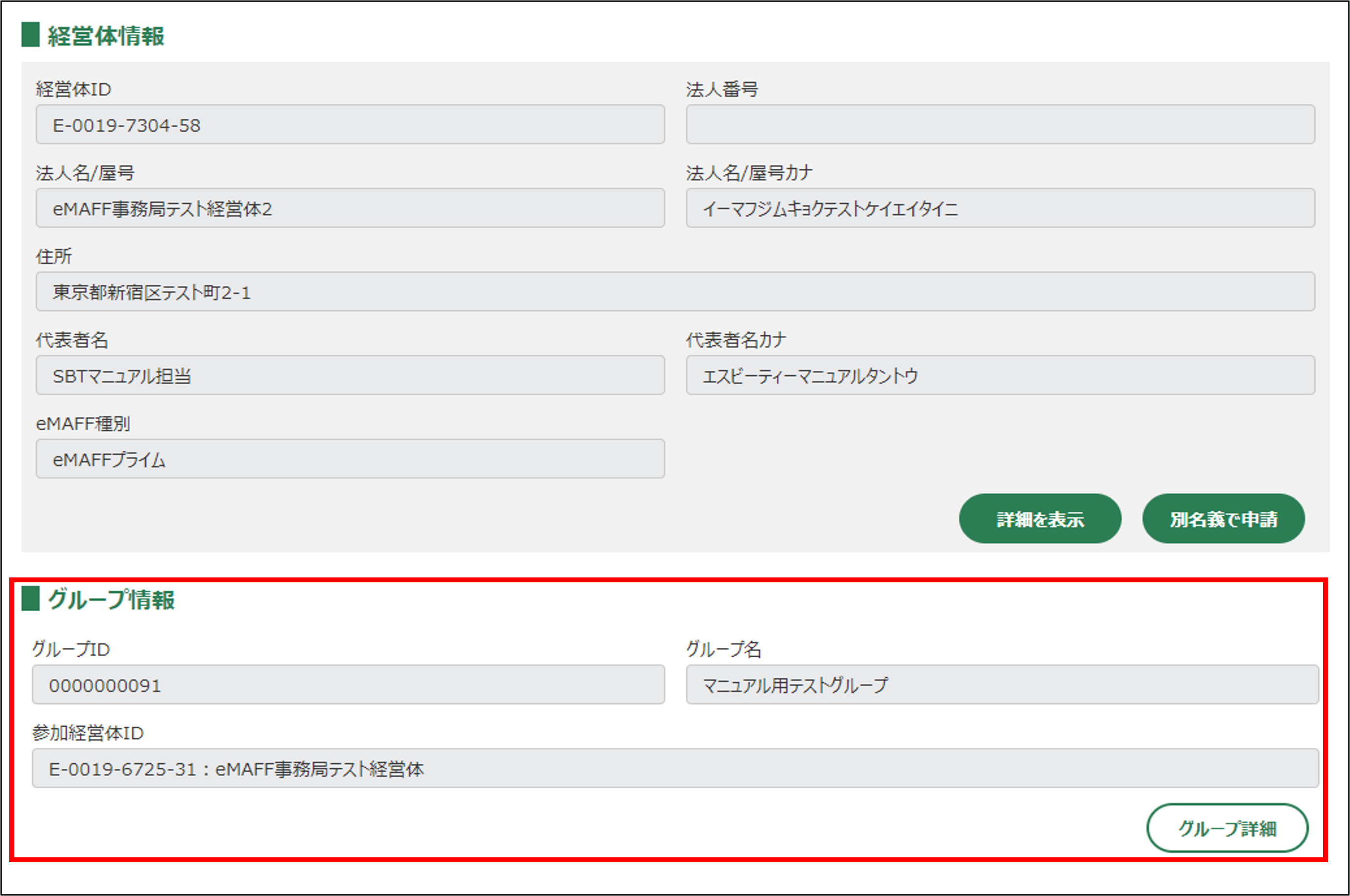Select the 住所 field showing 東京都新宿区テスト町2-1
This screenshot has width=1350, height=896.
(675, 292)
